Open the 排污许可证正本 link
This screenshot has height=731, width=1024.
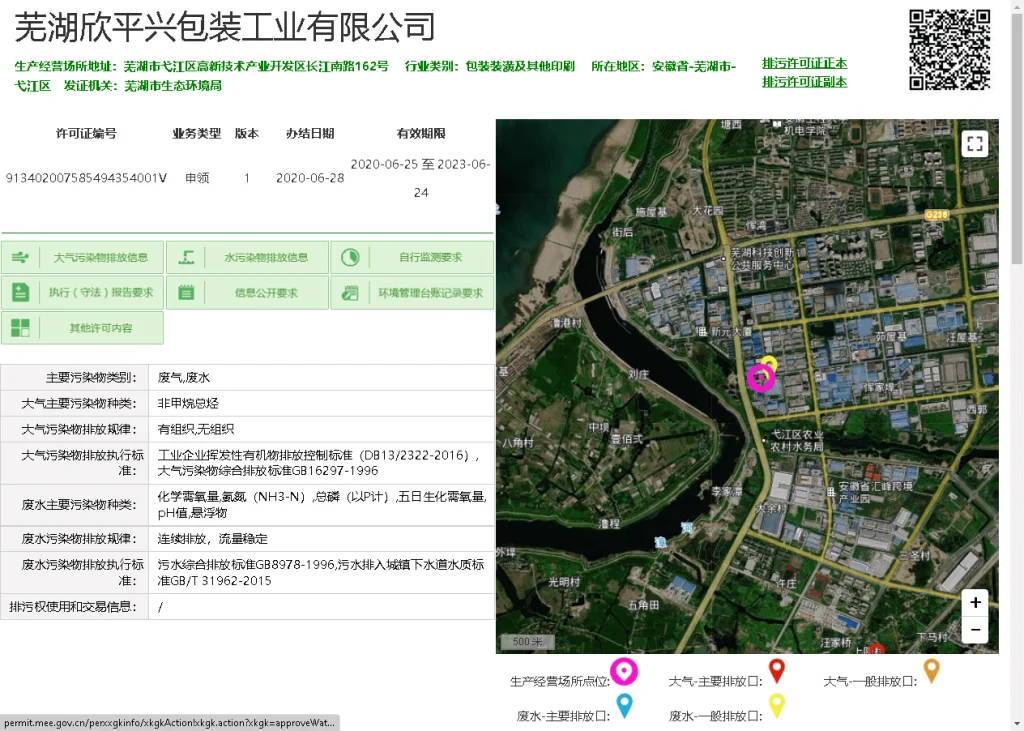point(805,63)
